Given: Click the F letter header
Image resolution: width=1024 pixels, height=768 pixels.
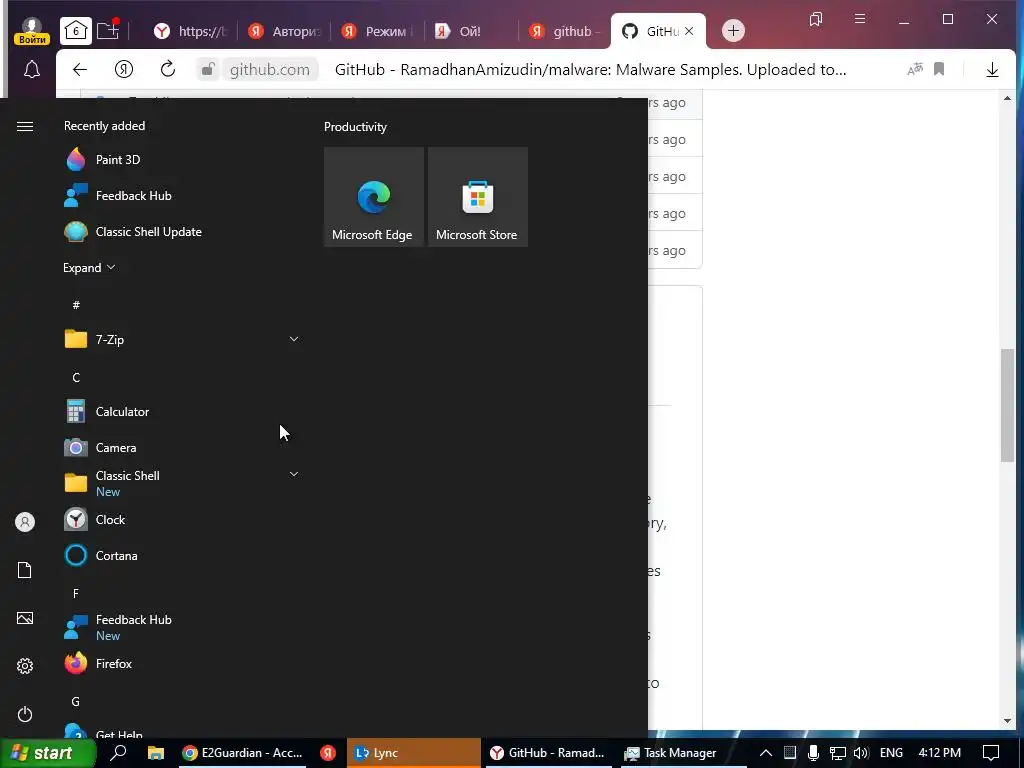Looking at the screenshot, I should coord(76,594).
